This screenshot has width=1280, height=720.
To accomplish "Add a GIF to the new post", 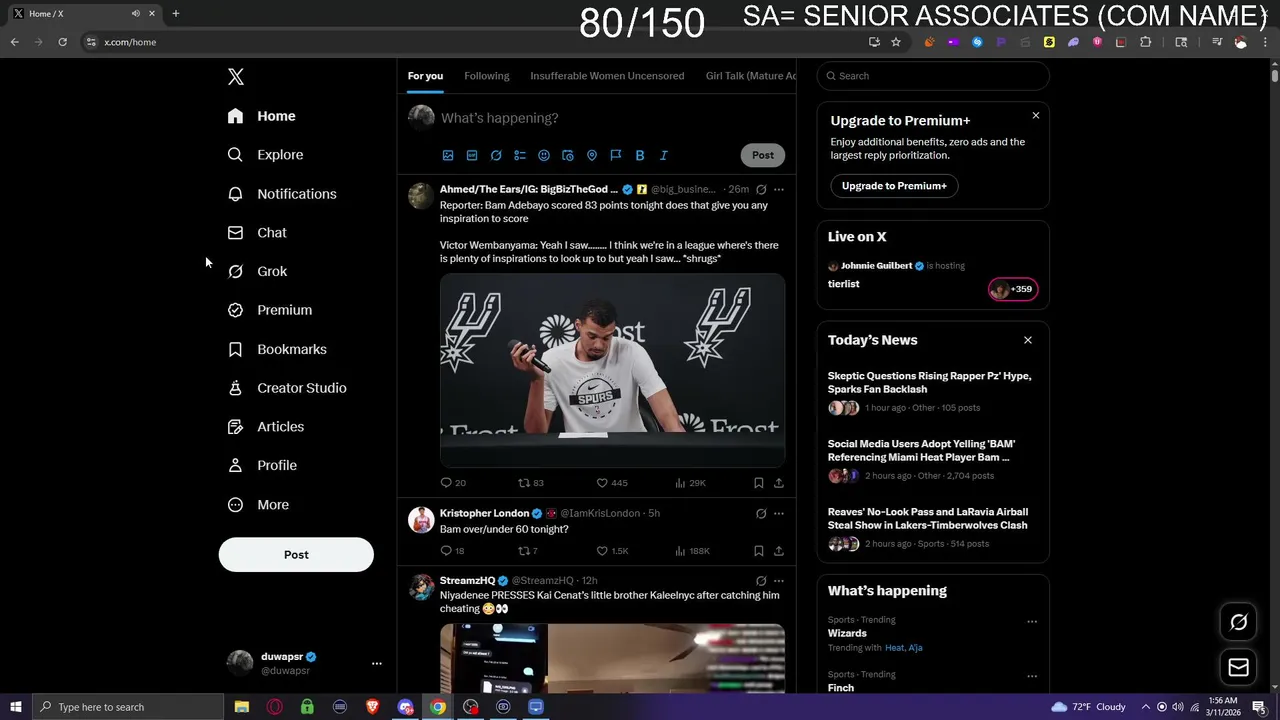I will point(472,155).
